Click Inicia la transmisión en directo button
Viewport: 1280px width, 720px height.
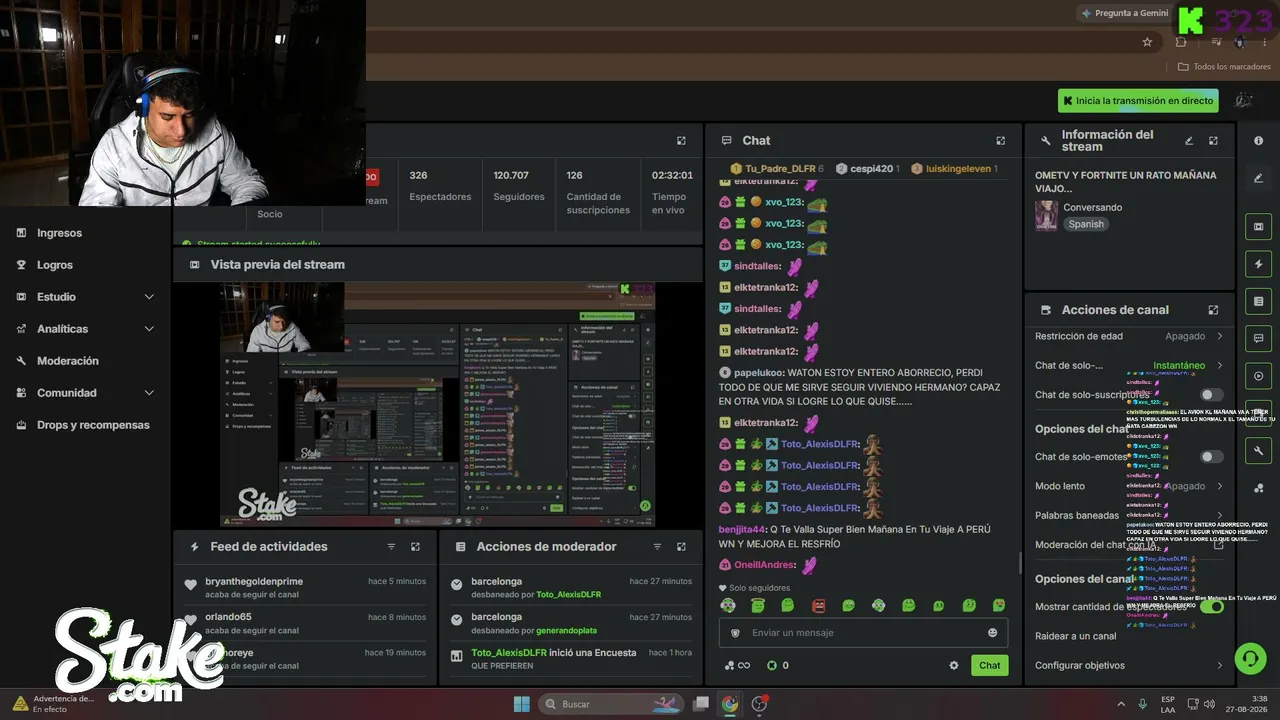[1138, 101]
